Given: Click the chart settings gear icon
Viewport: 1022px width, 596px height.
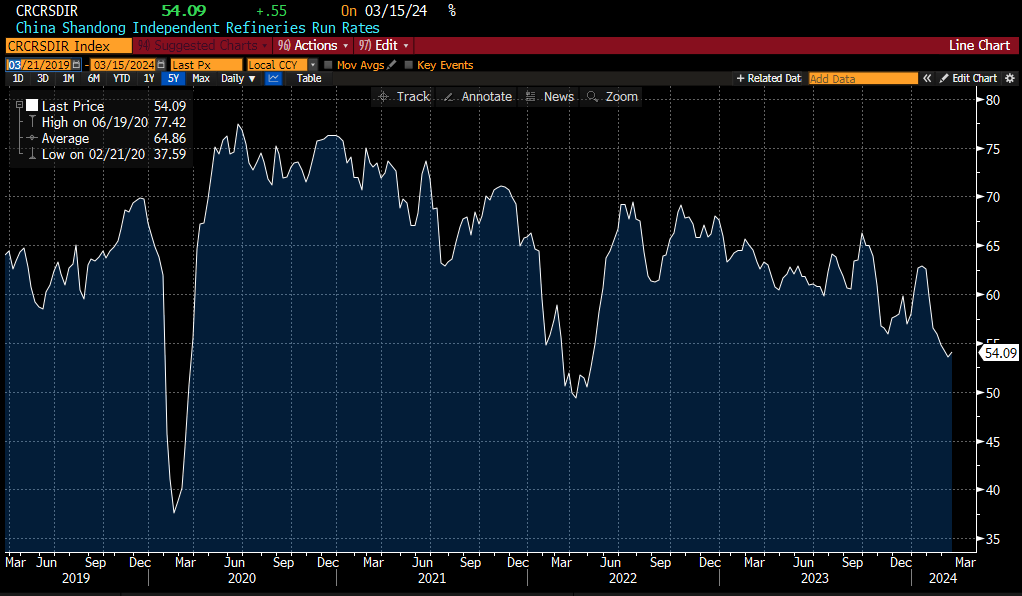Looking at the screenshot, I should (1010, 78).
